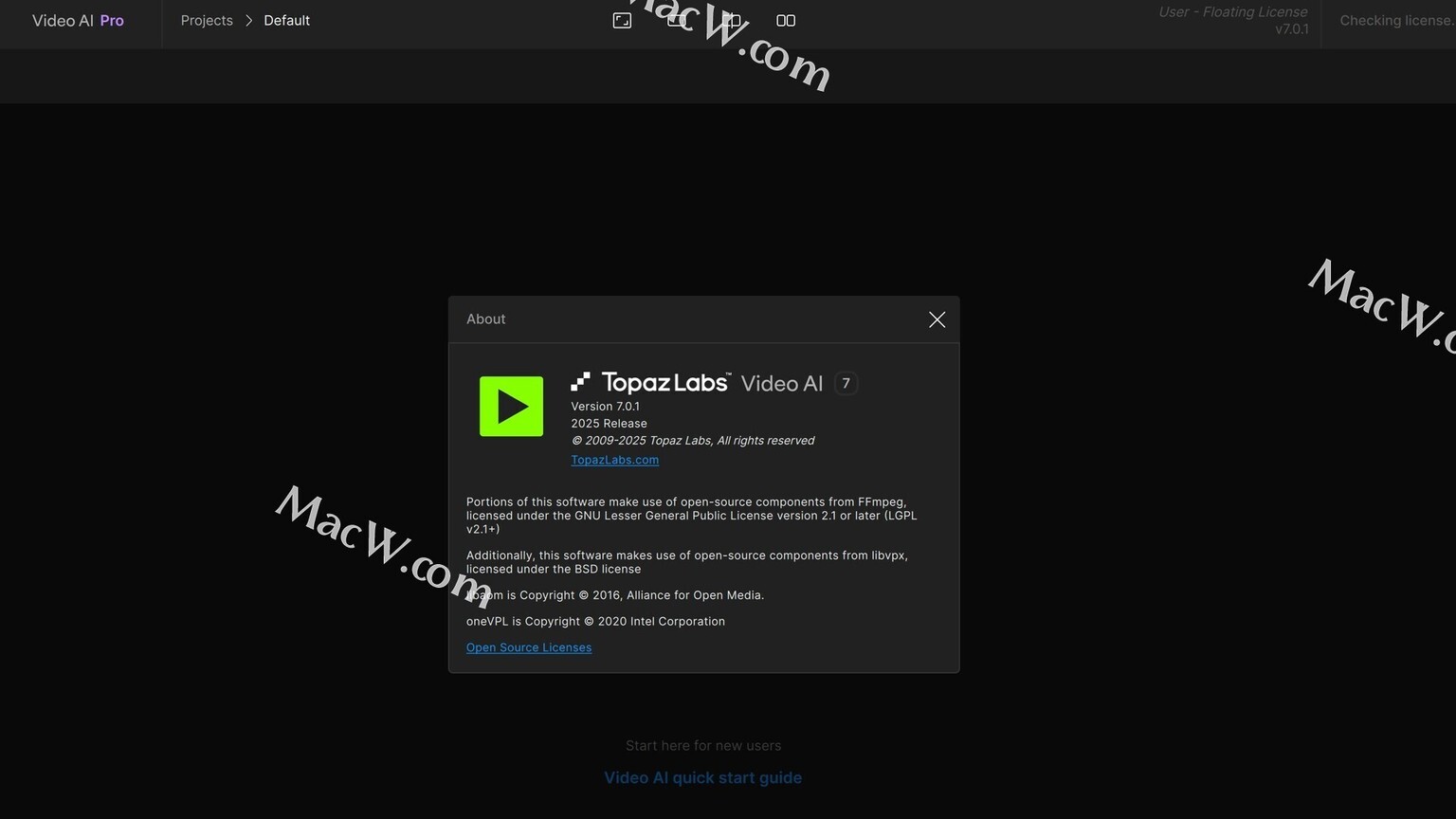1456x819 pixels.
Task: Click the green play app icon in About
Action: point(511,407)
